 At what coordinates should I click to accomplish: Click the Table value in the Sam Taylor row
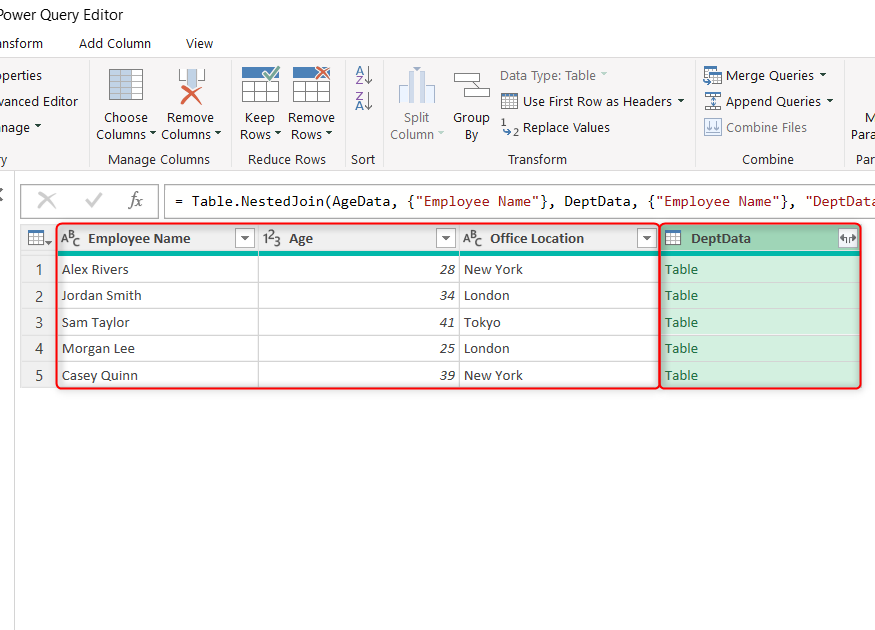681,323
